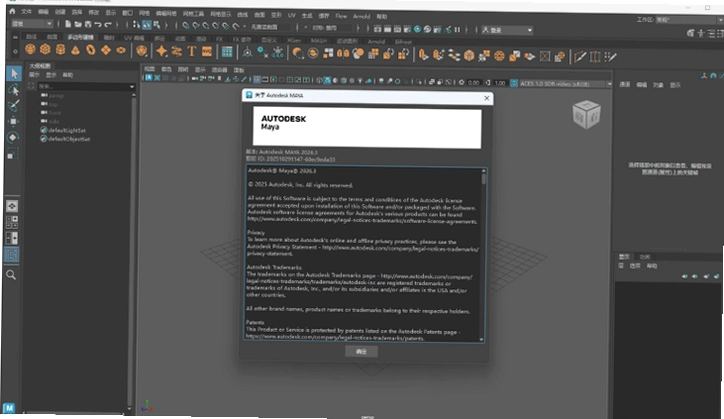Open the UV menu in the menu bar
The height and width of the screenshot is (419, 724).
coord(291,15)
